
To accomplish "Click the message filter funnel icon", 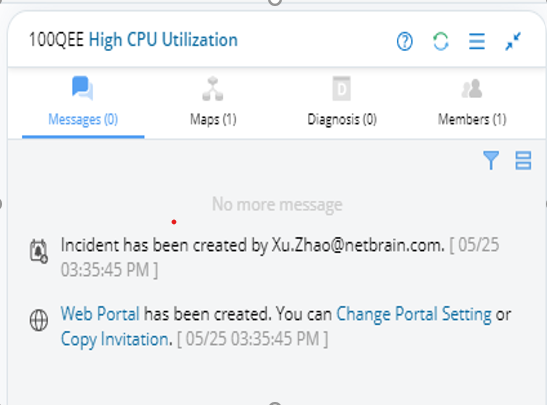I will coord(491,160).
